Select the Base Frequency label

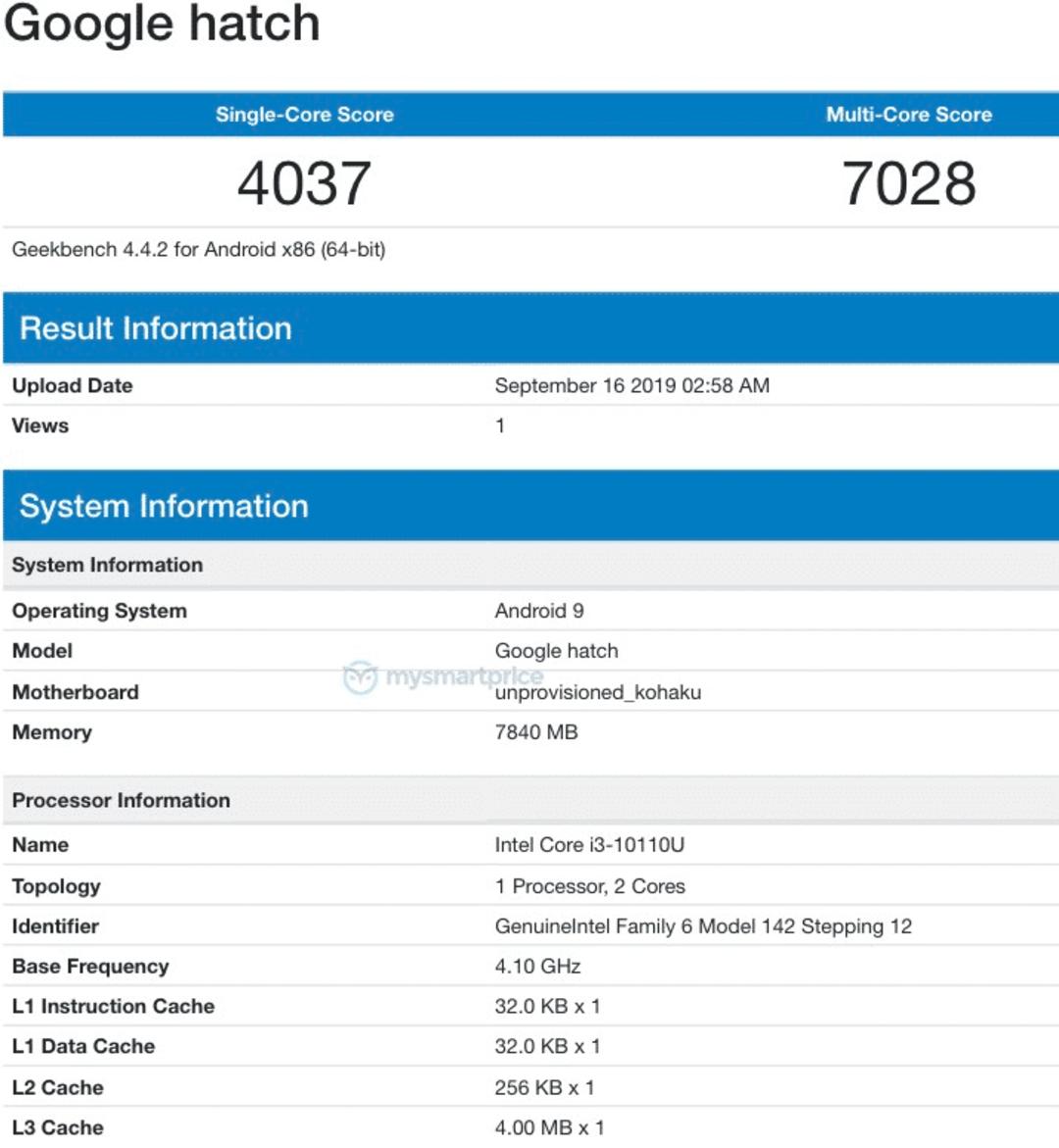pos(91,968)
